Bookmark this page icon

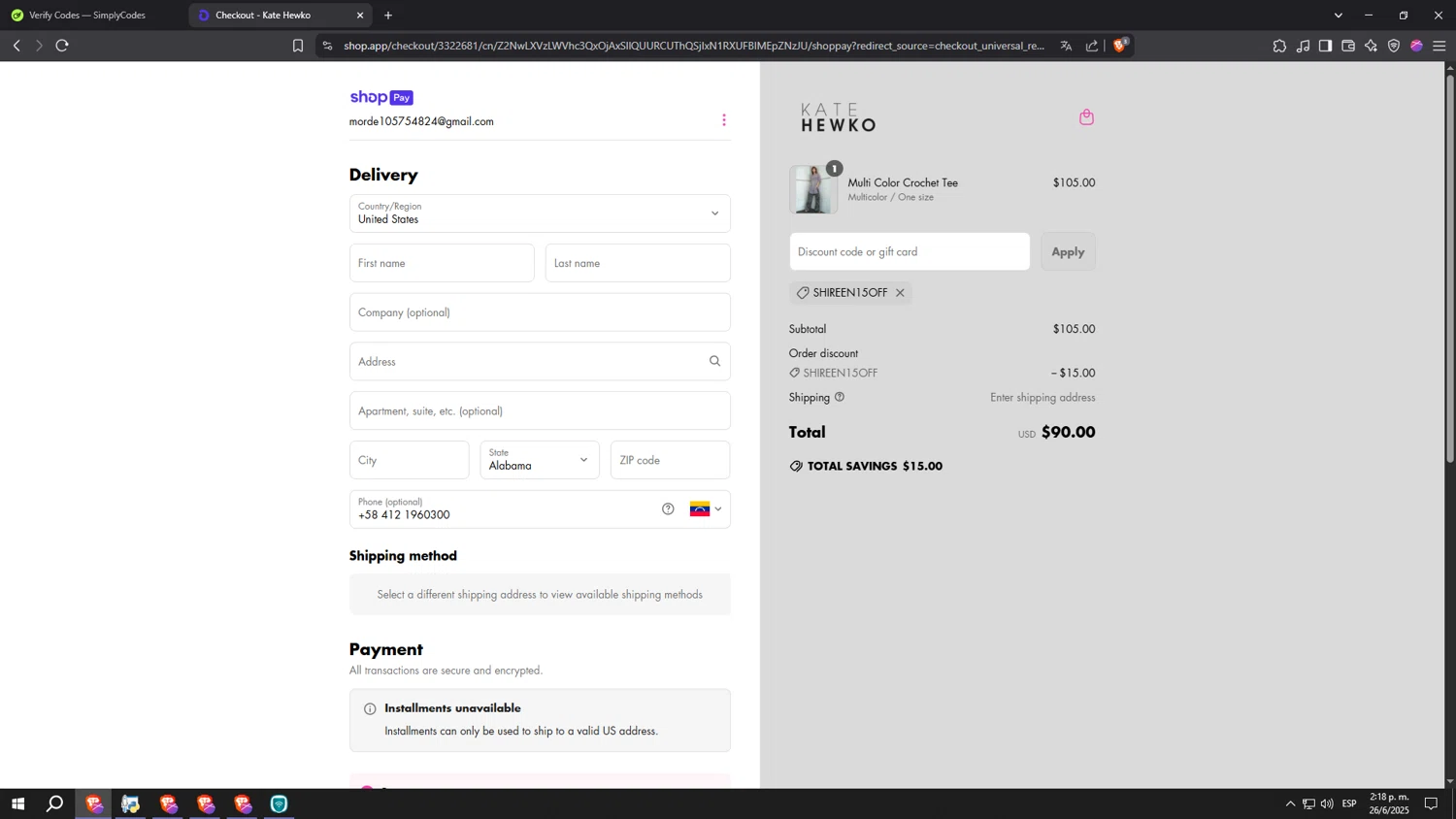298,46
